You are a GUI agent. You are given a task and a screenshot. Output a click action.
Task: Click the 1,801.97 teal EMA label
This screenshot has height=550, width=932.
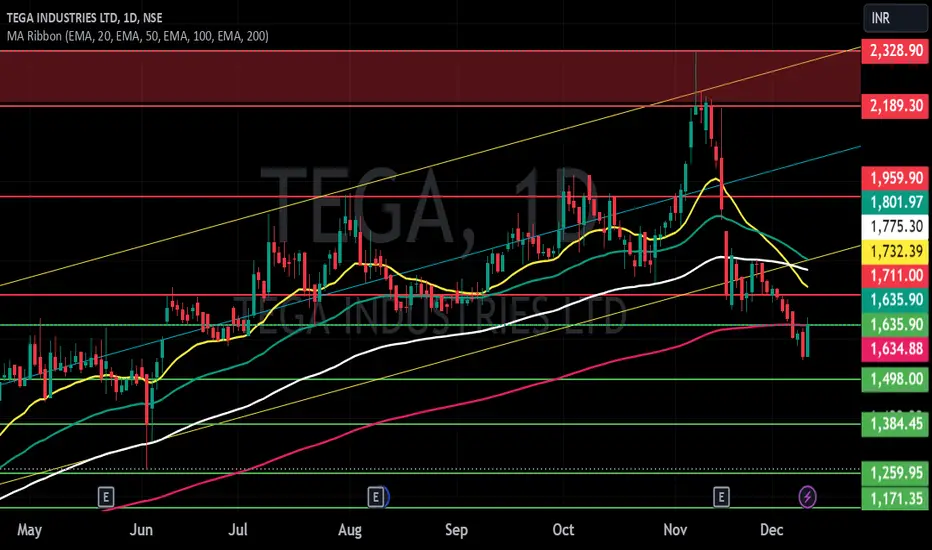point(895,203)
